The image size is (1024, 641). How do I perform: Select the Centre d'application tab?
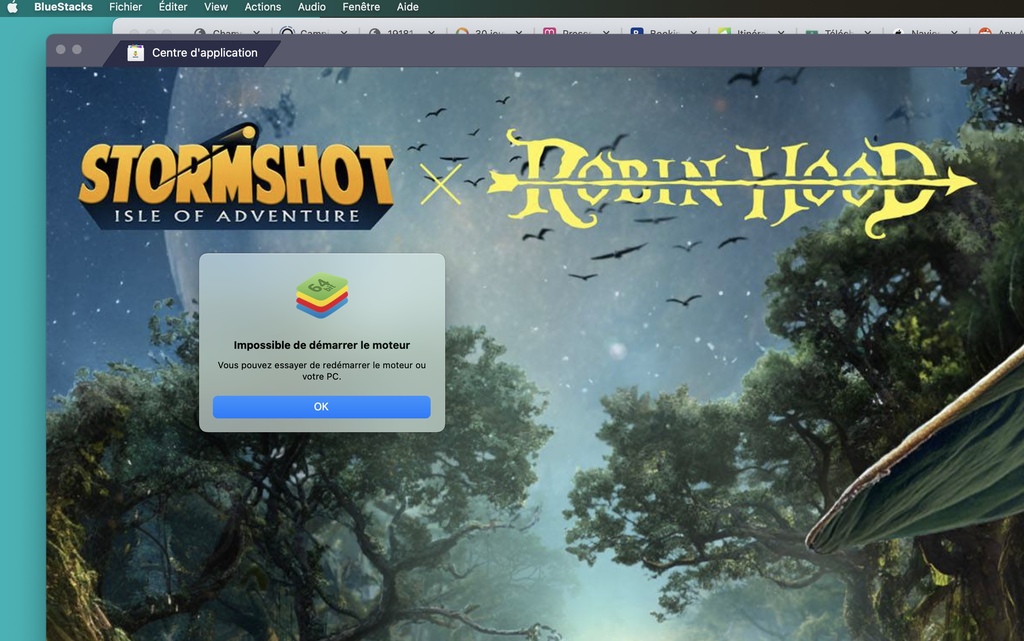click(193, 53)
